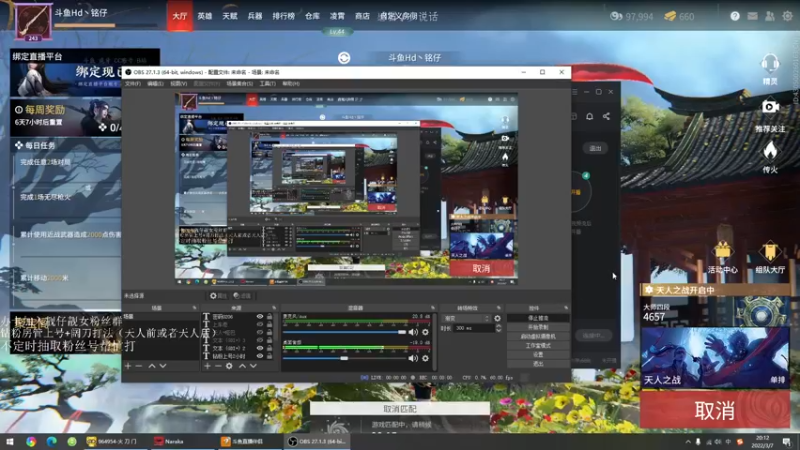Screen dimensions: 800x450
Task: Toggle the lock on 文本 (GDI+) 2
Action: click(269, 348)
